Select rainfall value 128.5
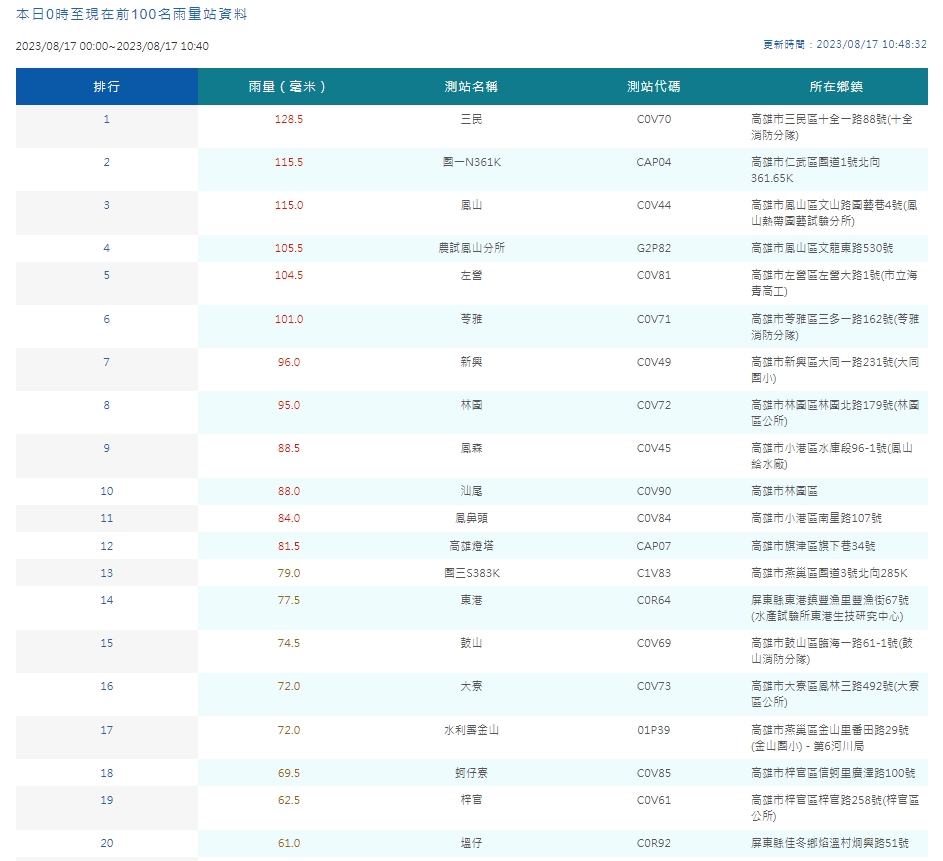This screenshot has width=943, height=861. (289, 119)
